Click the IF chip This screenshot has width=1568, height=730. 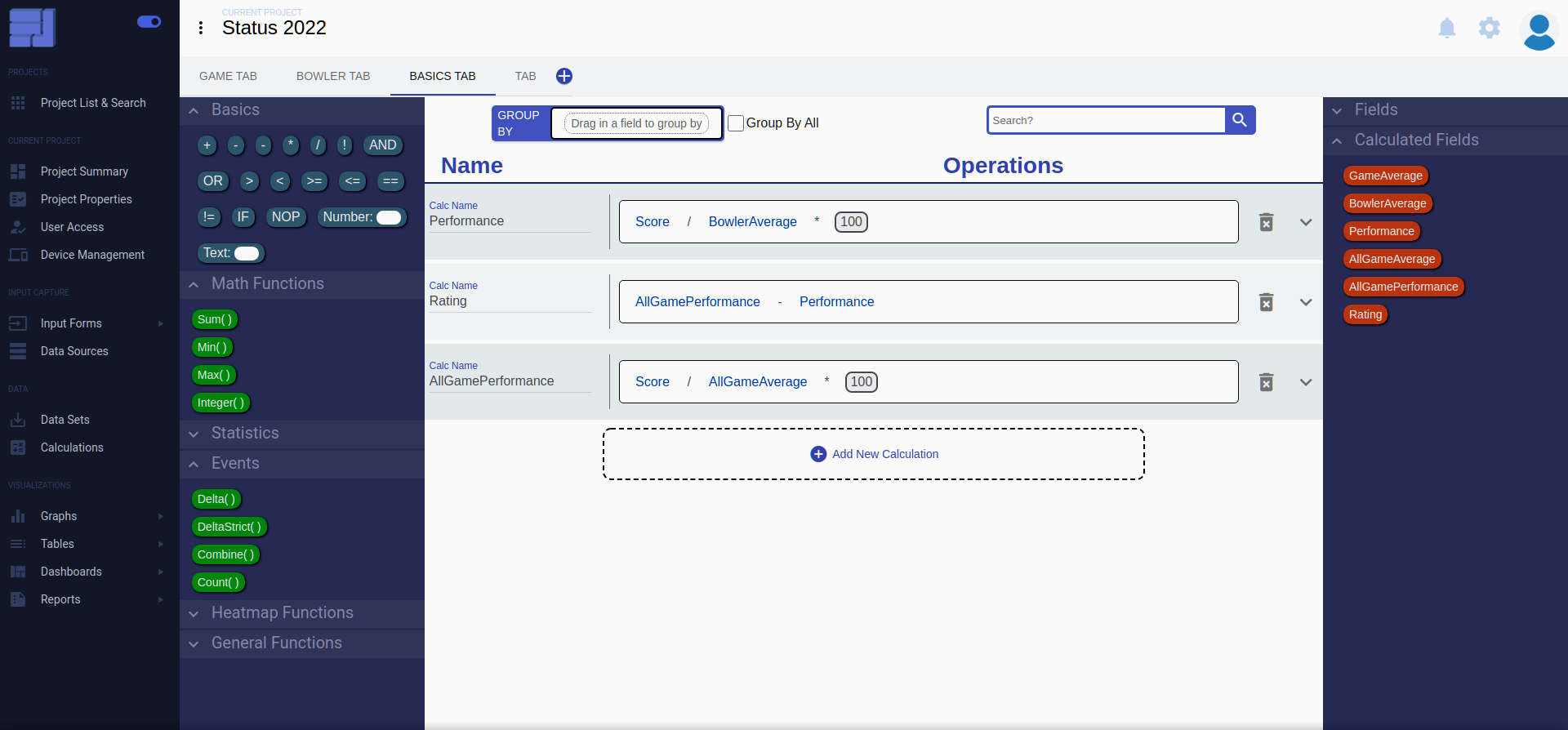pos(243,217)
